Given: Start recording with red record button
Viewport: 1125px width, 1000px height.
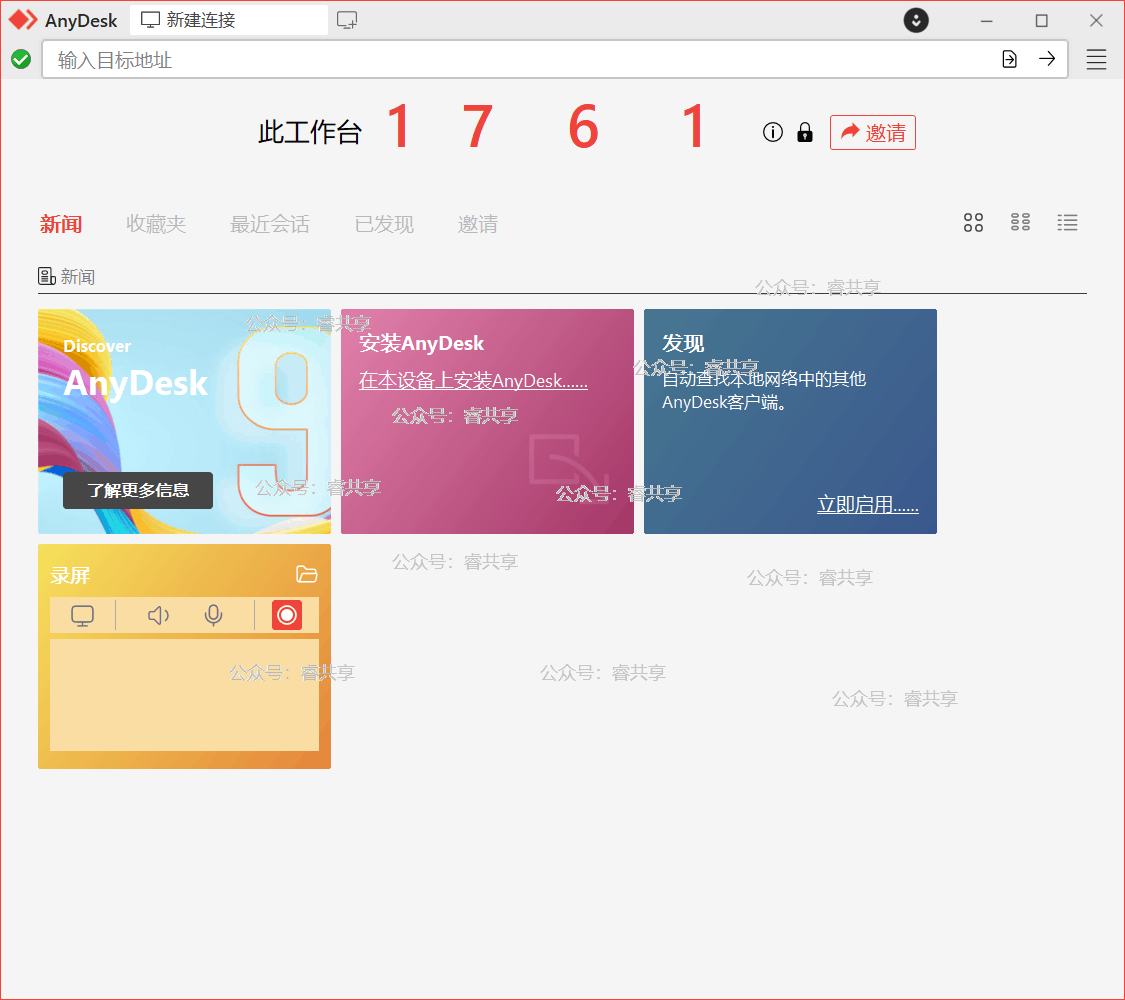Looking at the screenshot, I should tap(286, 615).
